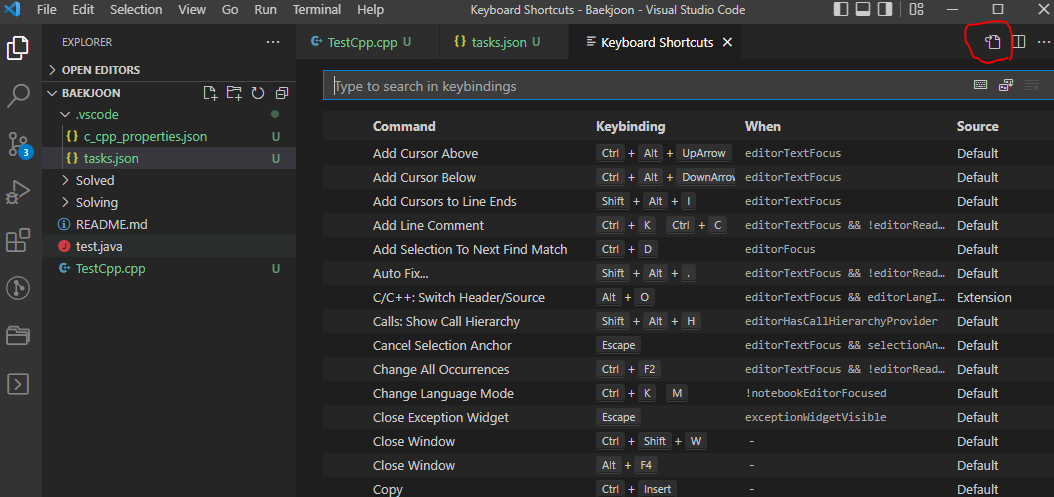
Task: Open the folders icon in activity bar
Action: pyautogui.click(x=18, y=336)
